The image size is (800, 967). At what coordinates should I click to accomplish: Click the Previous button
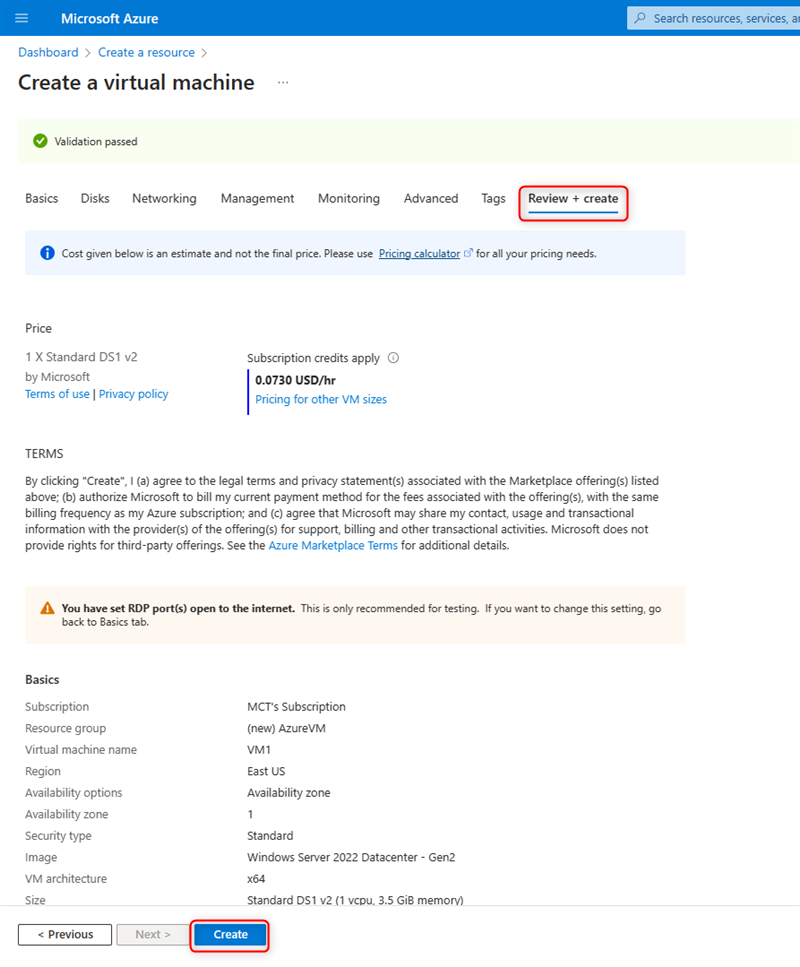click(65, 934)
